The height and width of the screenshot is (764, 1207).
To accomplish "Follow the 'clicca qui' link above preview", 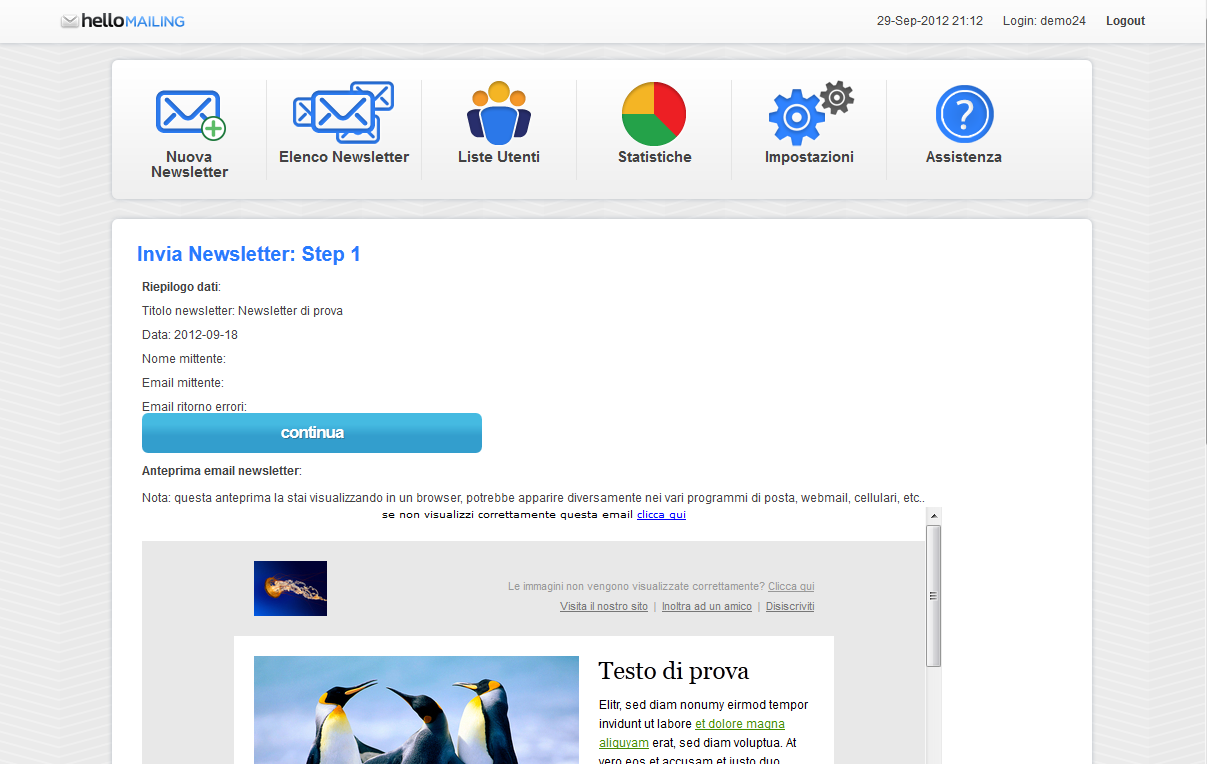I will [661, 515].
